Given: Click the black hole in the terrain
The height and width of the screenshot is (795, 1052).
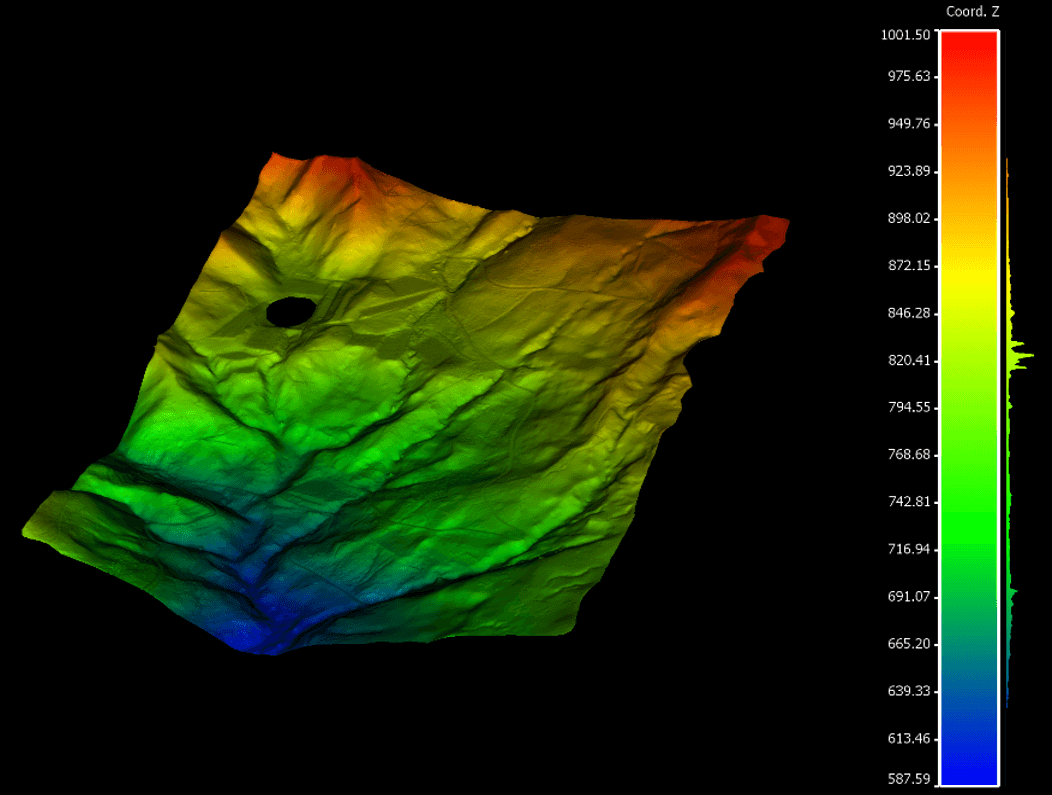Looking at the screenshot, I should point(289,311).
